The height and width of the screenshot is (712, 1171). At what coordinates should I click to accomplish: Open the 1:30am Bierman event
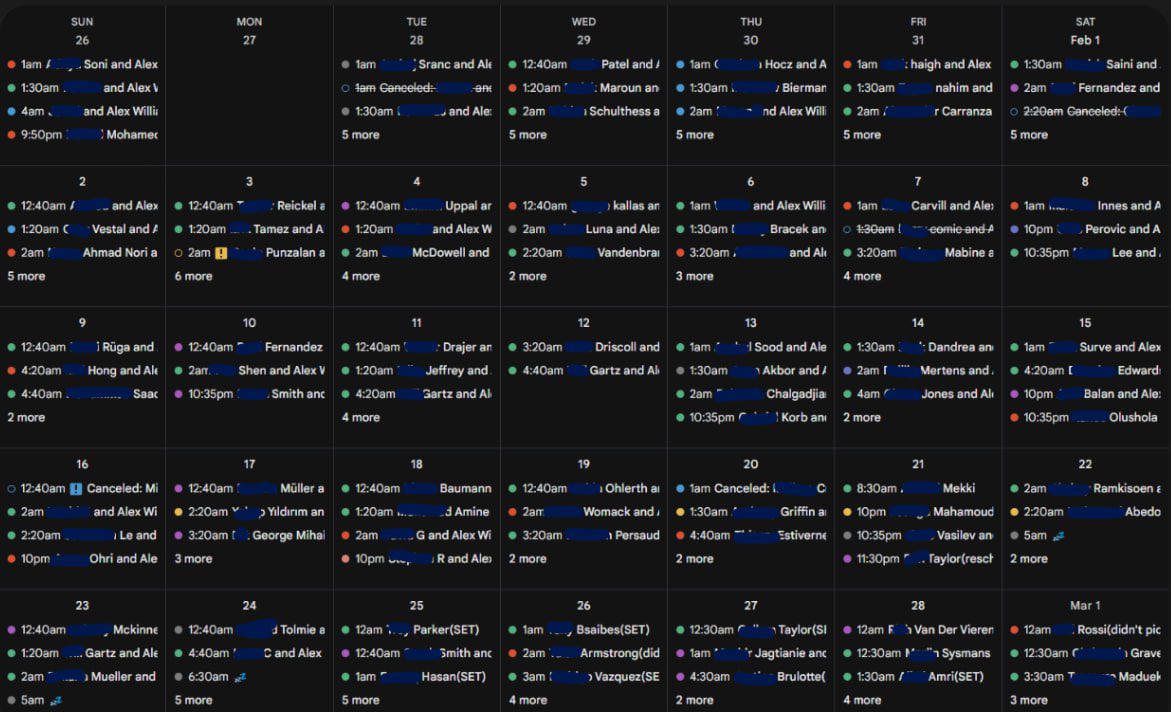[751, 88]
